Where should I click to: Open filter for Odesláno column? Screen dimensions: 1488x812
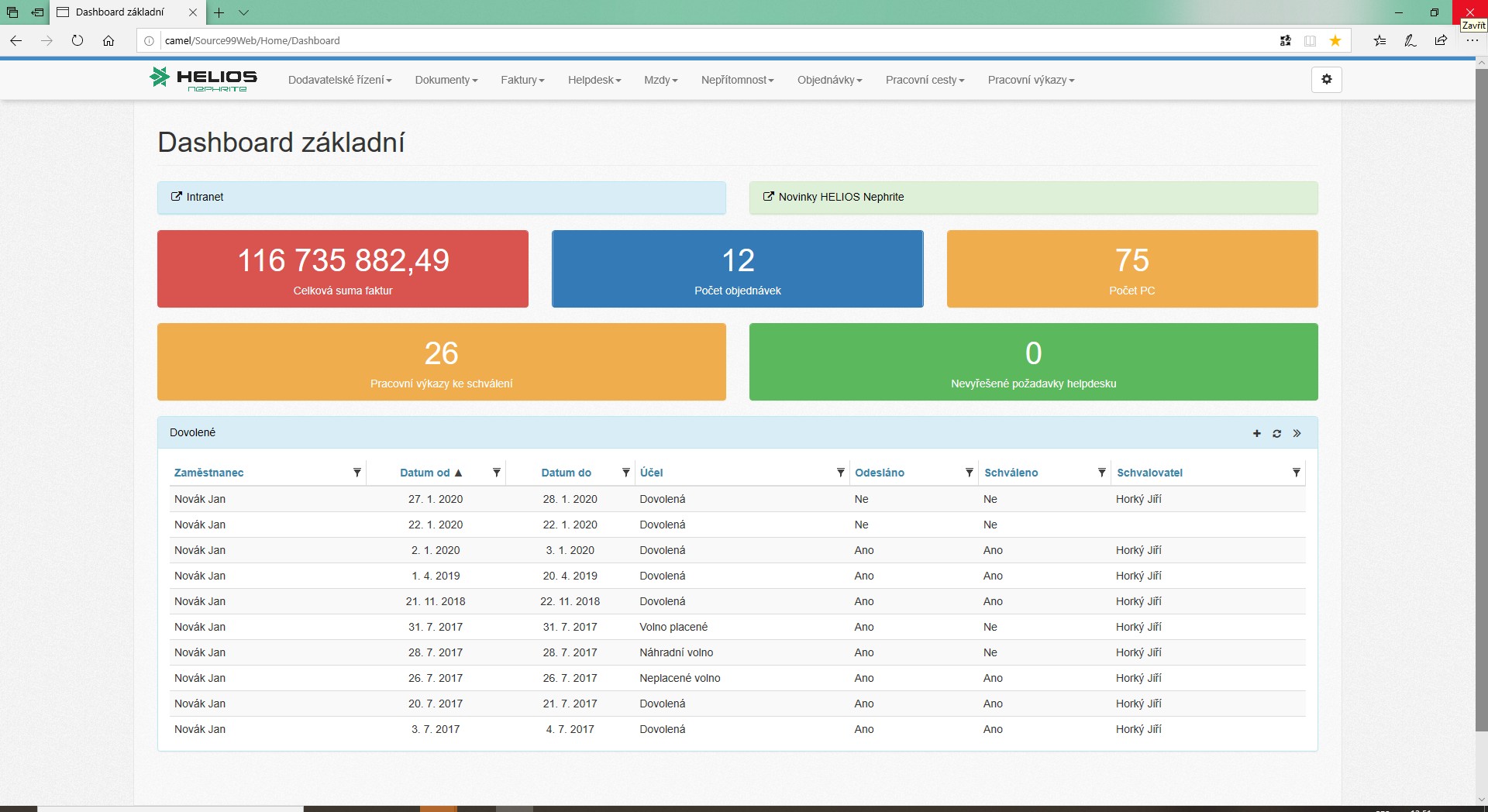tap(969, 473)
